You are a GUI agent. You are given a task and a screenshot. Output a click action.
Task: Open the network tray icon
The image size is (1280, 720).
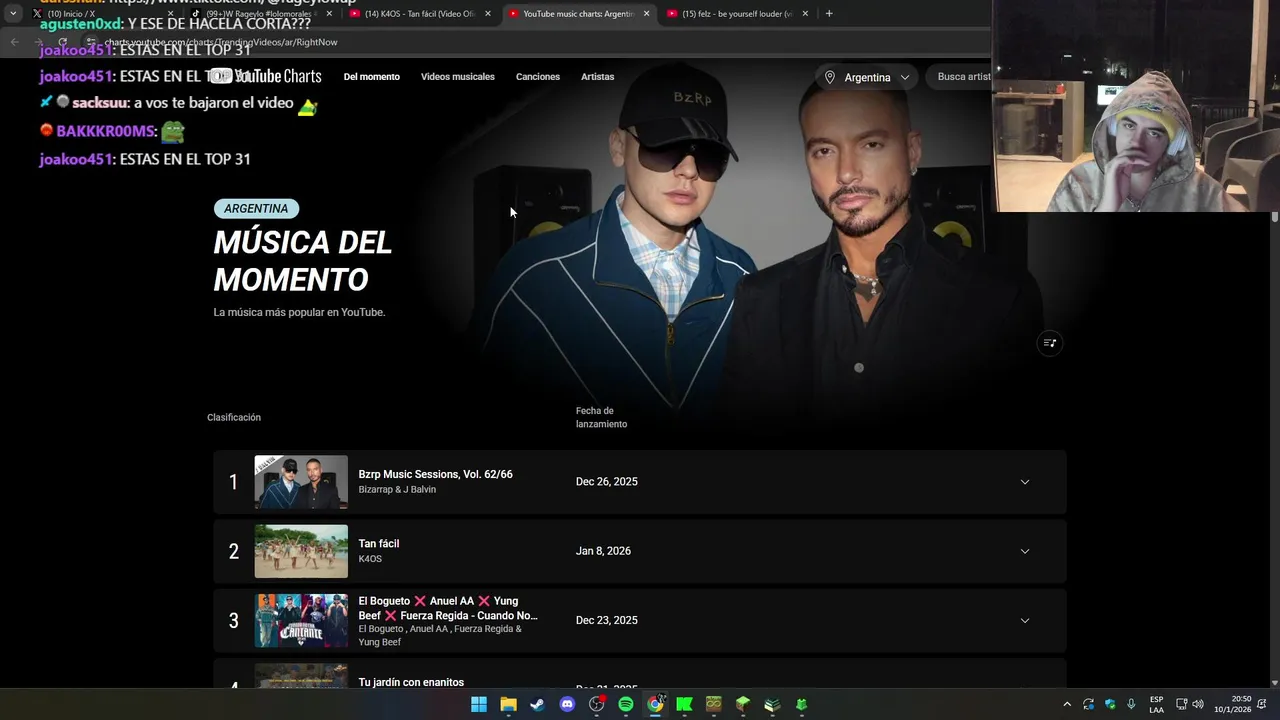coord(1181,704)
